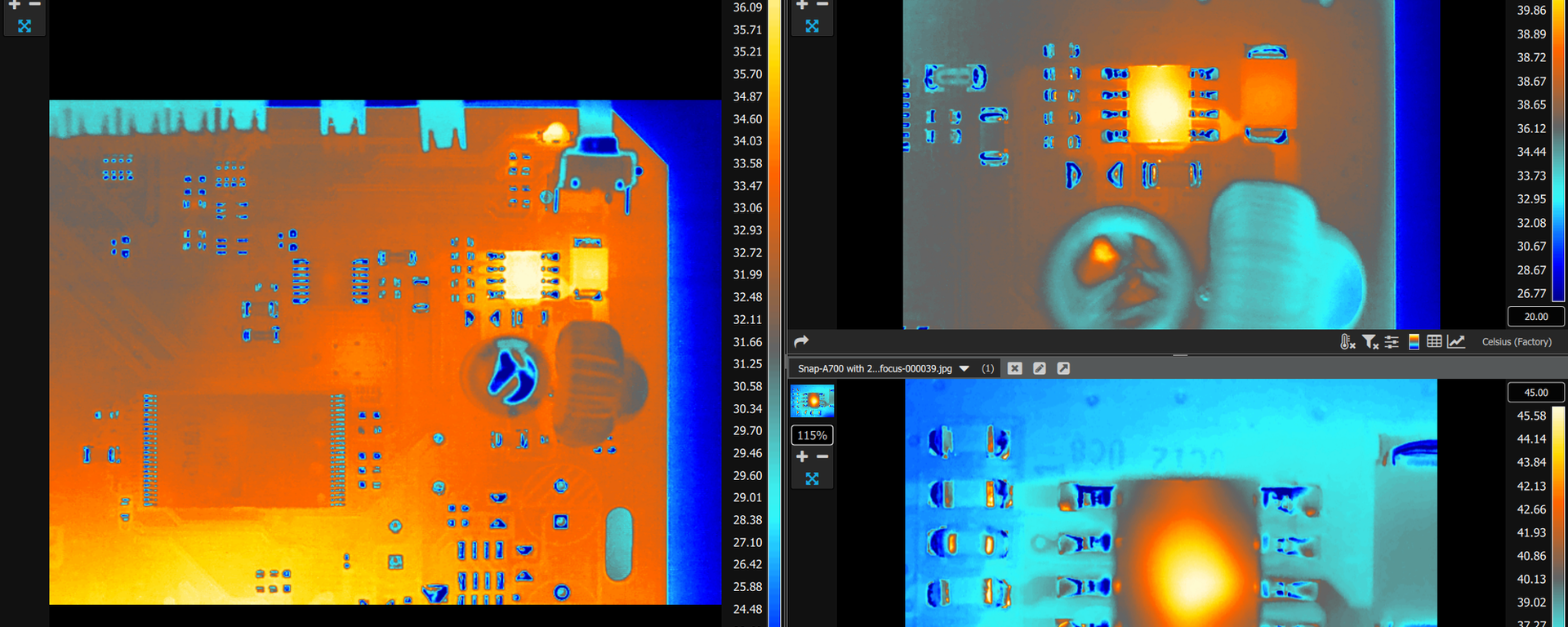The image size is (1568, 627).
Task: Click the 41.93 scale value
Action: tap(1531, 532)
